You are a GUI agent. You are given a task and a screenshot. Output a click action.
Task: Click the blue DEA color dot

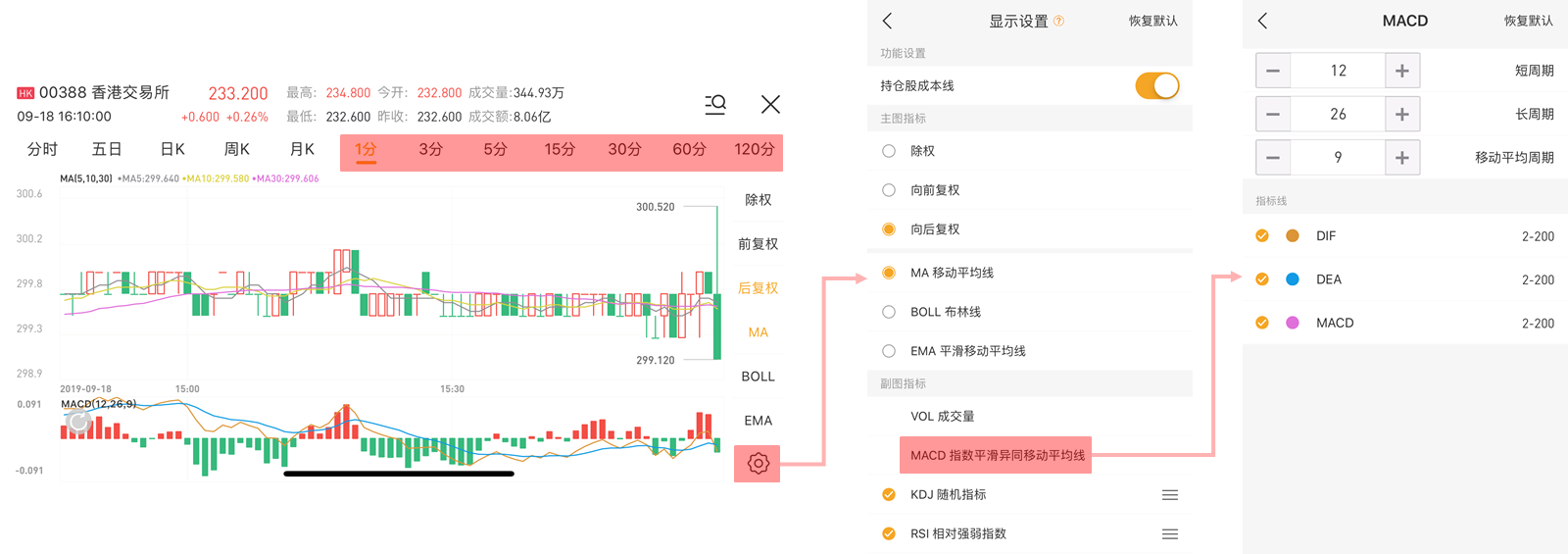1293,279
